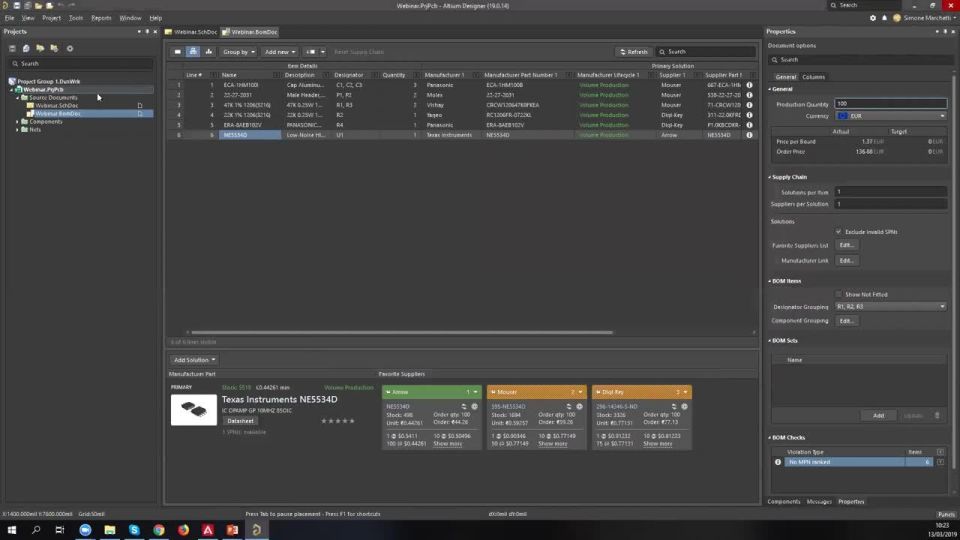Click info icon on ECA-1HM100I row
This screenshot has height=540, width=960.
(749, 85)
